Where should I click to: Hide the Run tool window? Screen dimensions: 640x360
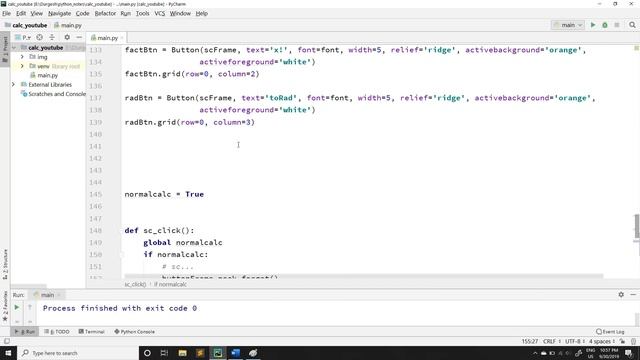tap(633, 294)
